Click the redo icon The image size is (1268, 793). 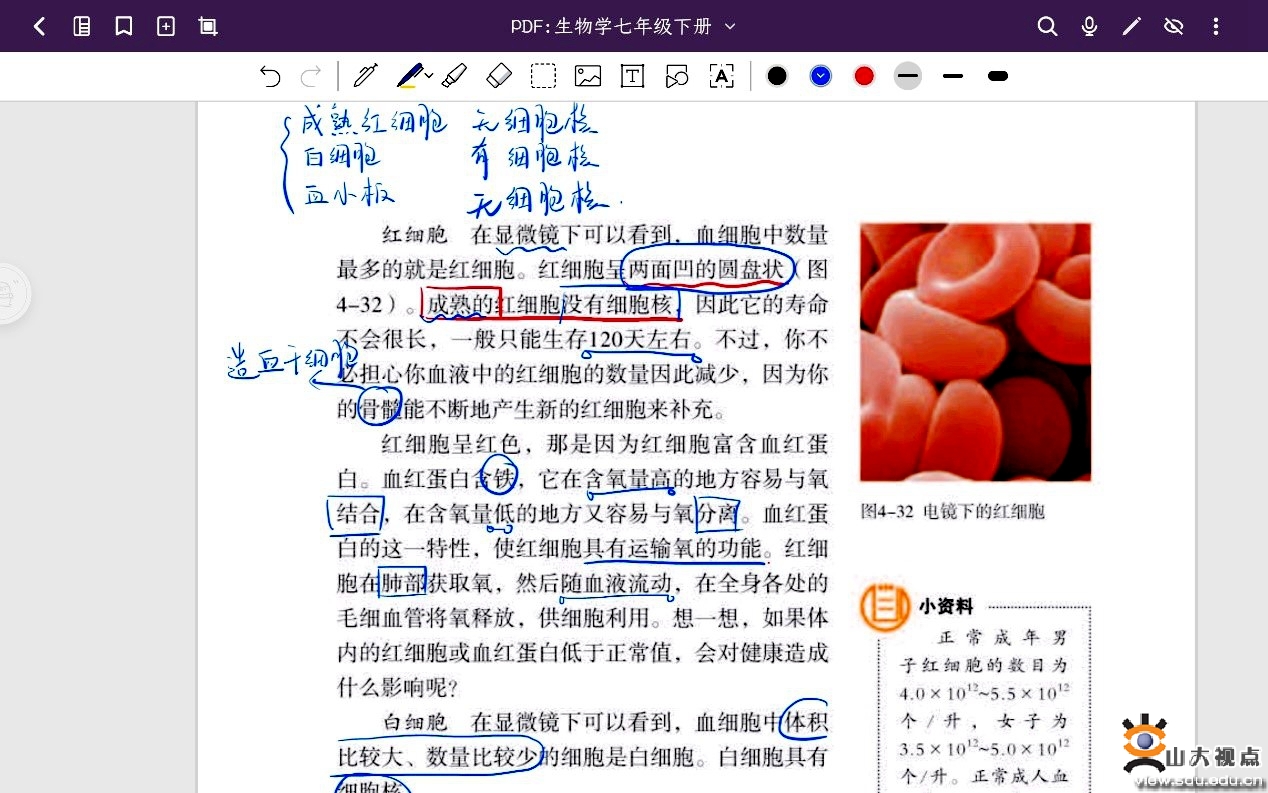point(310,75)
